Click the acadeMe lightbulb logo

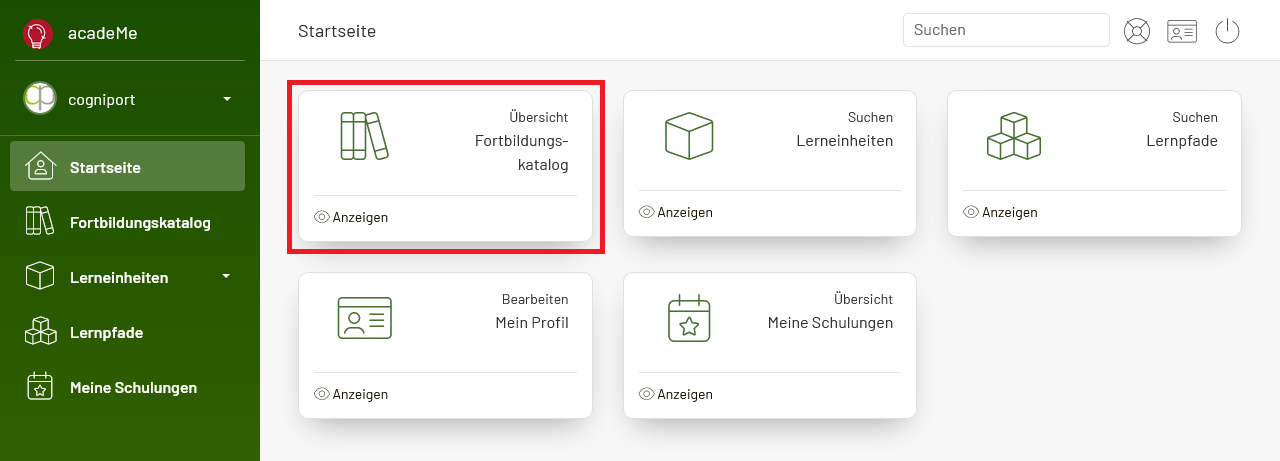38,34
